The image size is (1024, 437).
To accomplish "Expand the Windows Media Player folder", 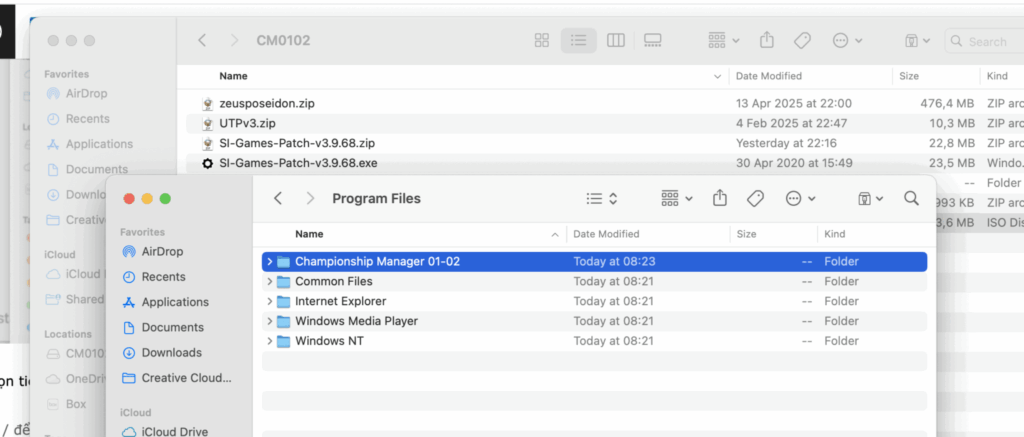I will (x=270, y=322).
